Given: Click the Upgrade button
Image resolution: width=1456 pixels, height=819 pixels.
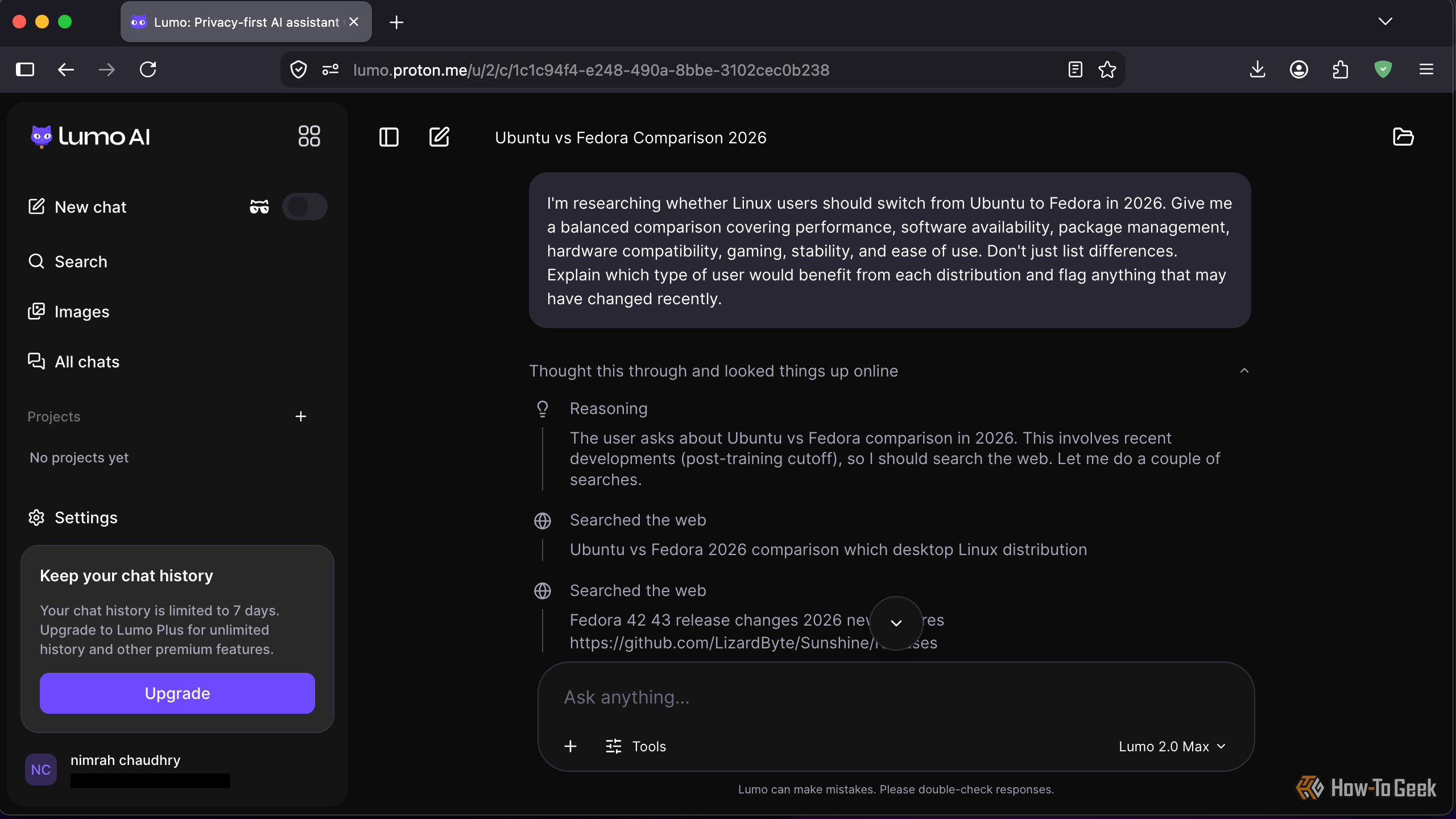Looking at the screenshot, I should pos(177,693).
